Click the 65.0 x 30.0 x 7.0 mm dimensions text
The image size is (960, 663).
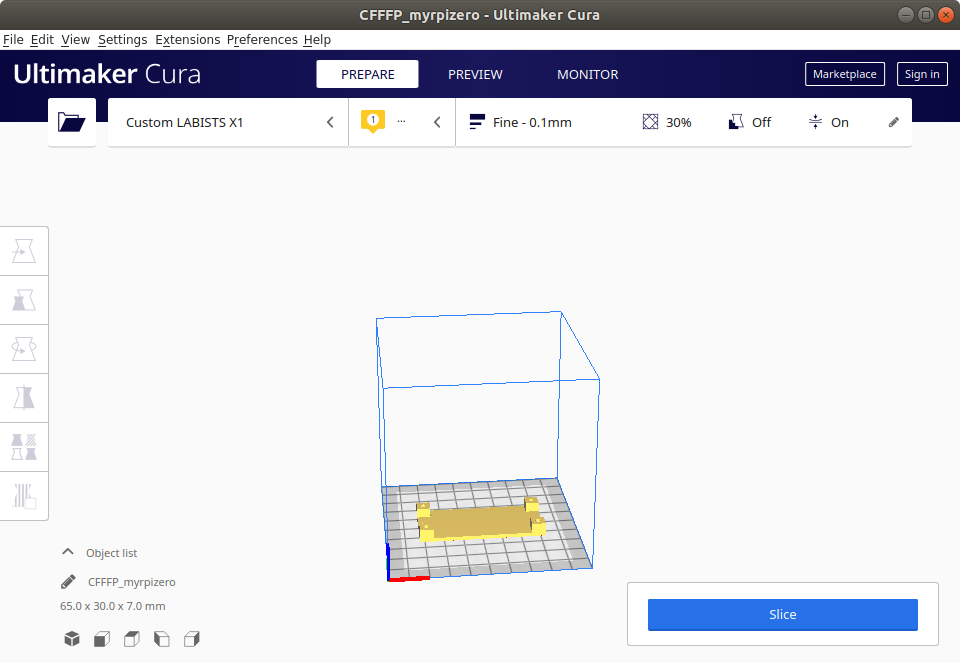113,606
